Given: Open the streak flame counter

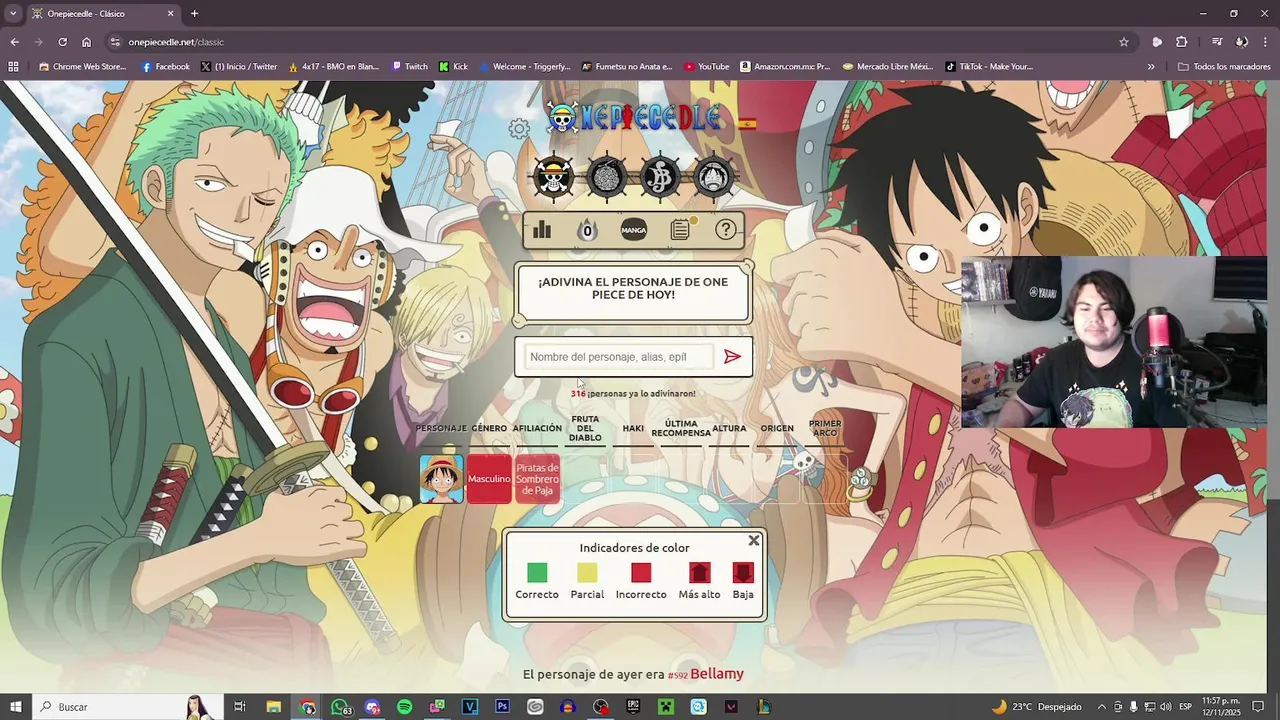Looking at the screenshot, I should (587, 230).
